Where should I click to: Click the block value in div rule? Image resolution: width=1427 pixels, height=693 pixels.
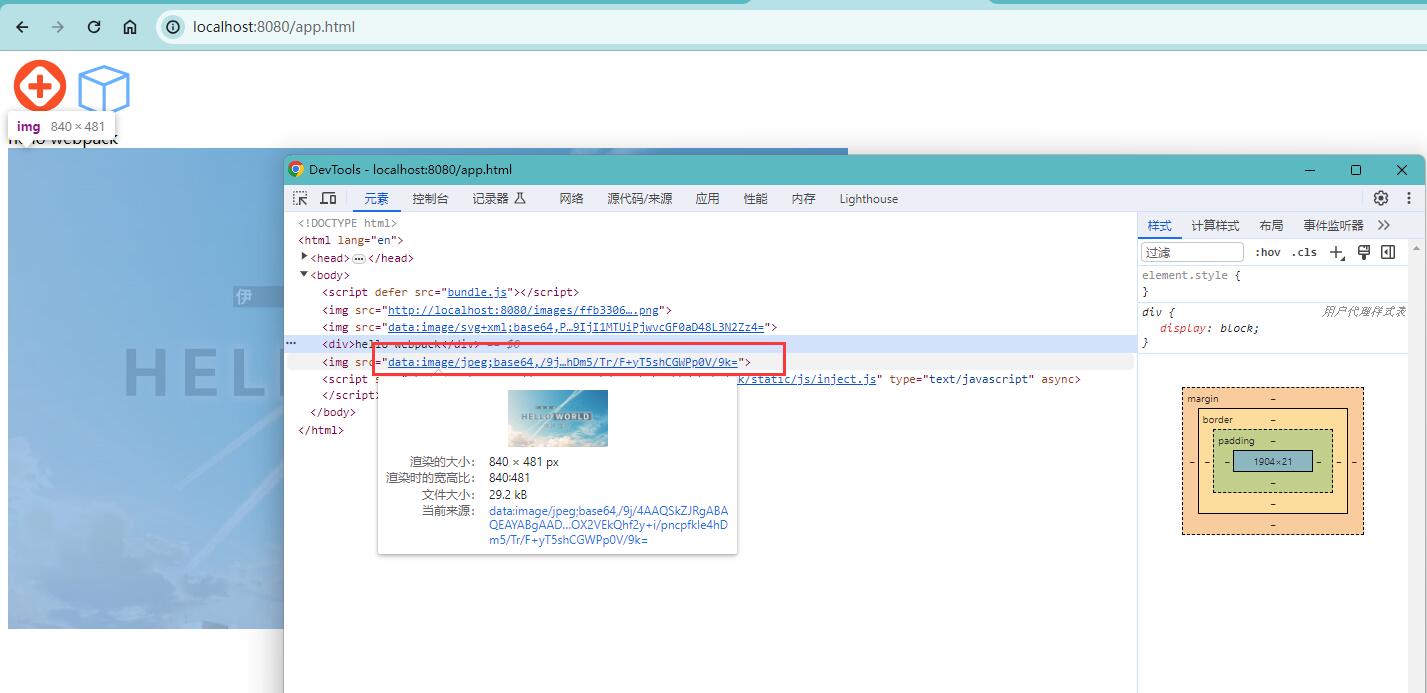point(1237,328)
